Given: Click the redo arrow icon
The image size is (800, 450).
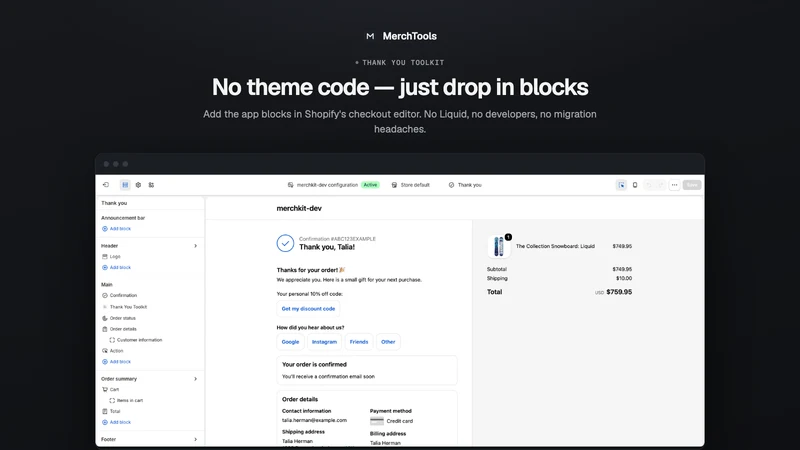Looking at the screenshot, I should 661,185.
